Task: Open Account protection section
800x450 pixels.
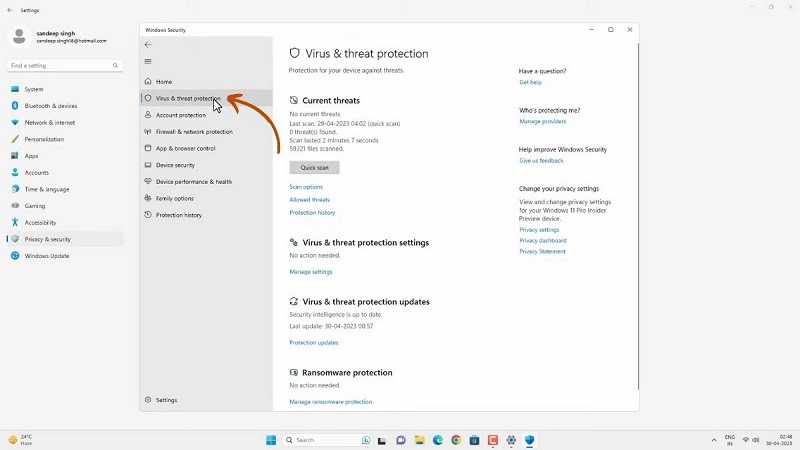Action: 207,115
